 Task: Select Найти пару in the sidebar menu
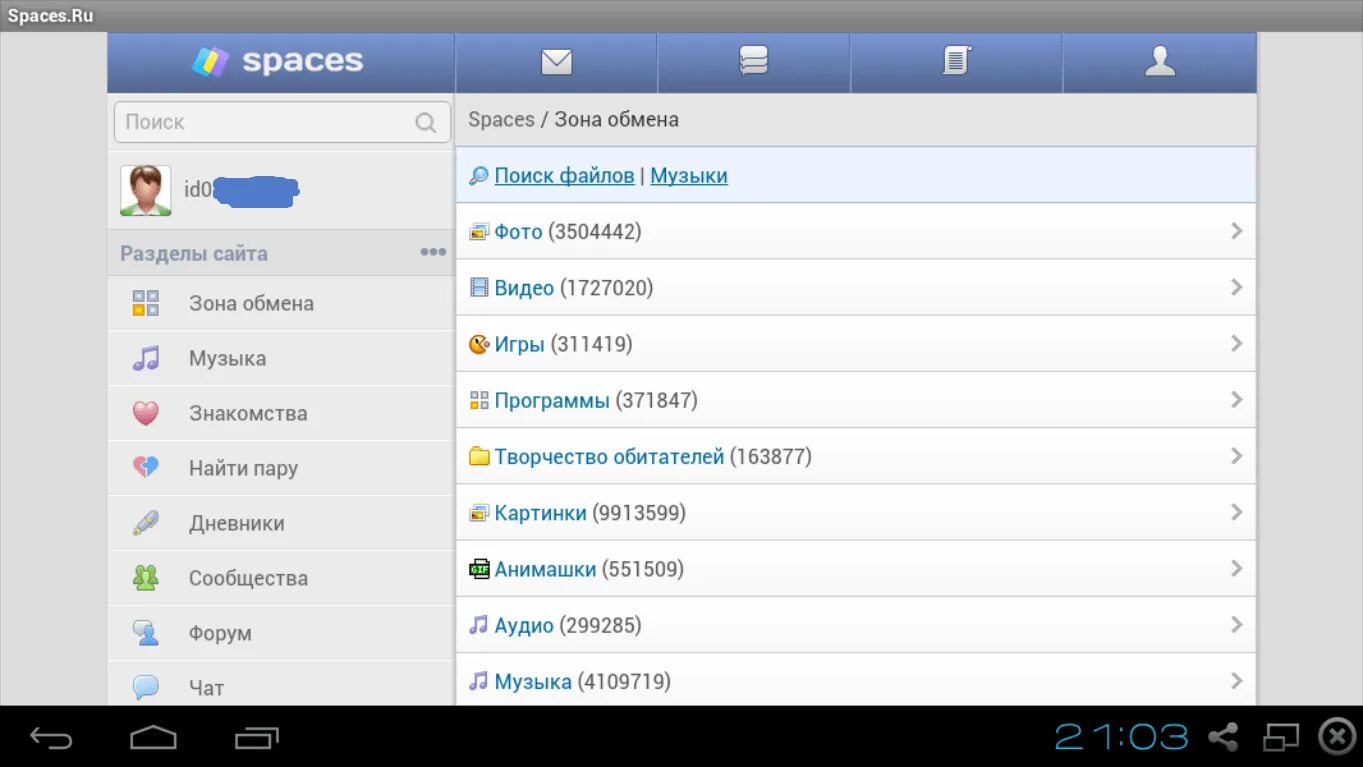point(281,468)
